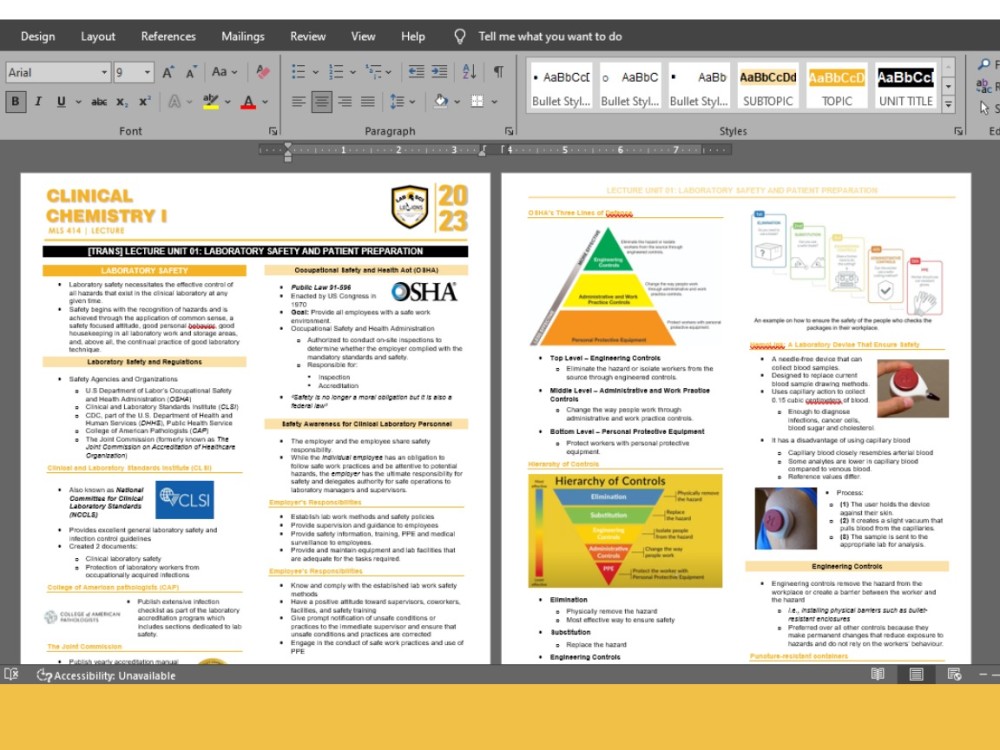Open the Mailings tab

tap(243, 36)
